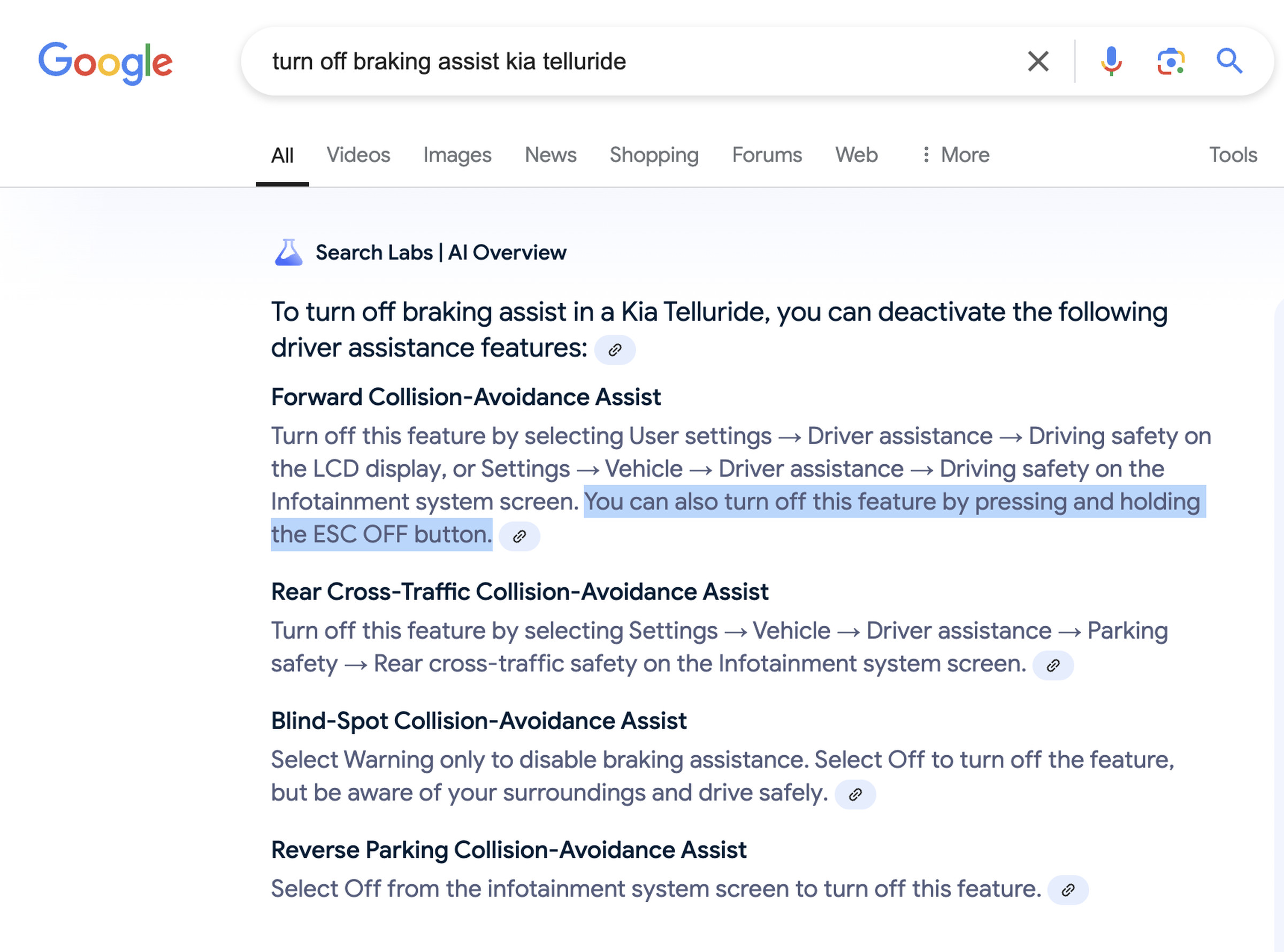The height and width of the screenshot is (952, 1284).
Task: Submit search with magnifying glass icon
Action: [x=1229, y=61]
